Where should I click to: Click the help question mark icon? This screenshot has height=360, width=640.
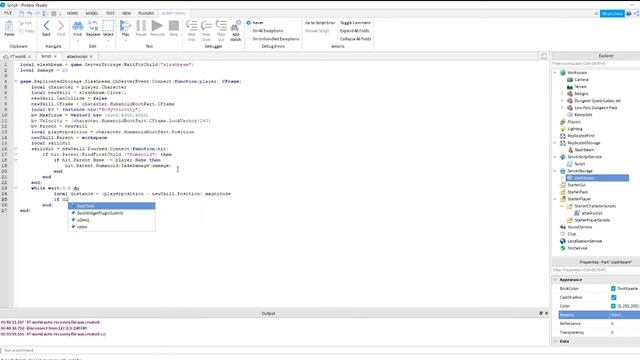click(629, 13)
